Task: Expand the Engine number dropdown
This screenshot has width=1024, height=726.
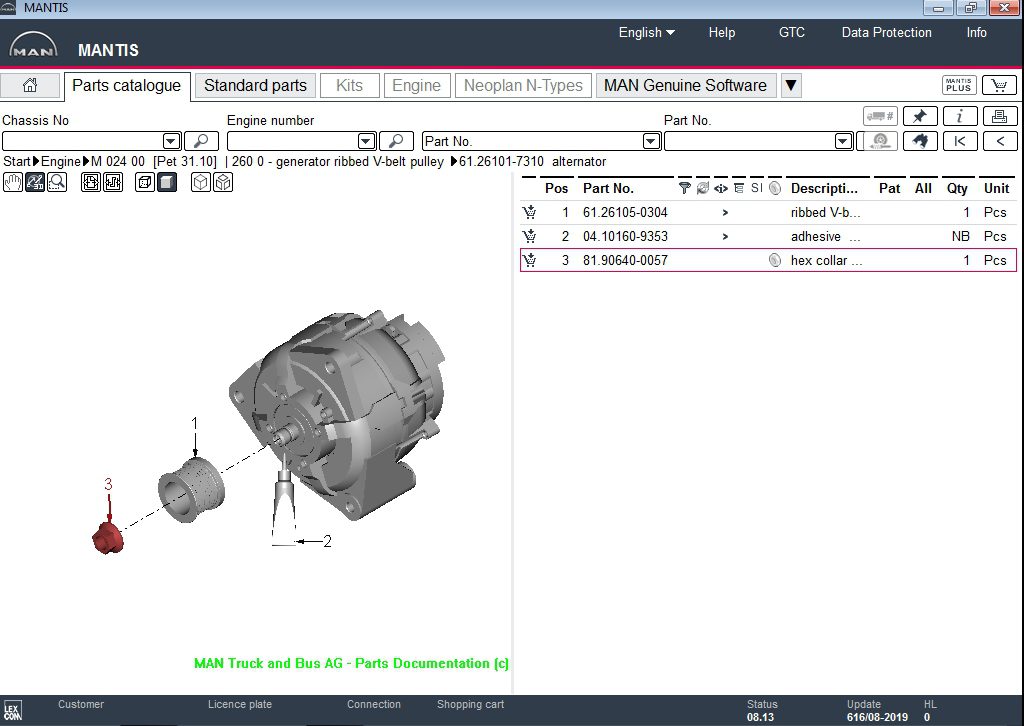Action: 366,141
